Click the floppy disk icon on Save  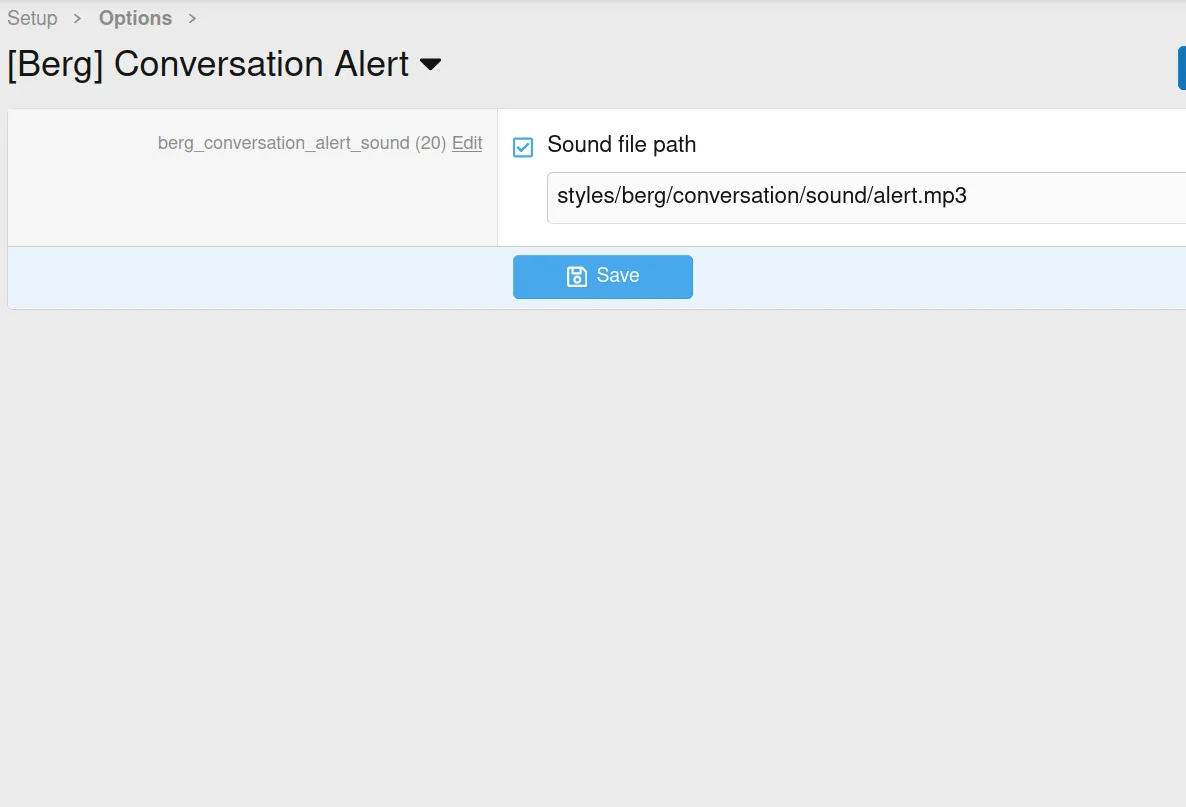[576, 277]
